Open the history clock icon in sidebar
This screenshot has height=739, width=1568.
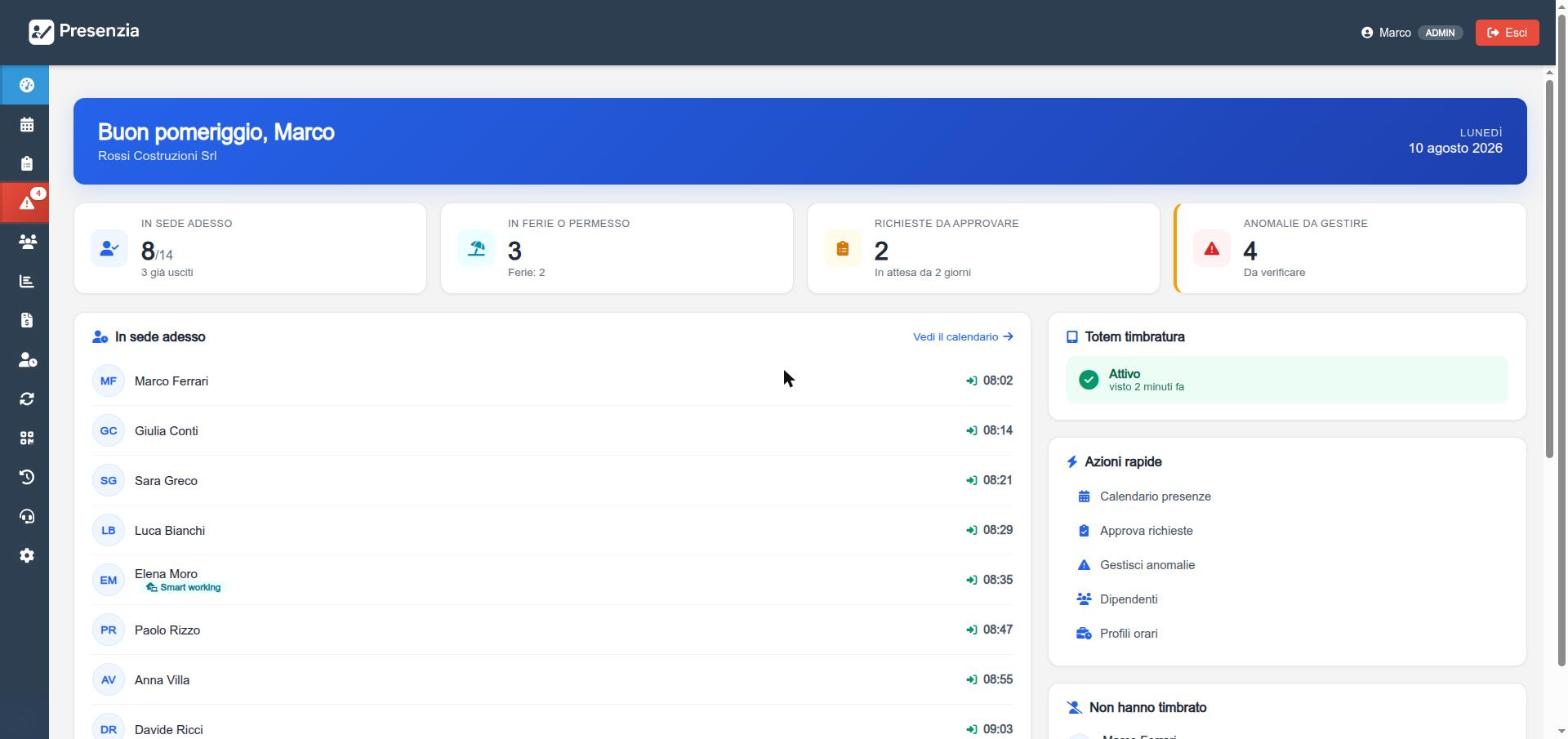click(x=26, y=477)
